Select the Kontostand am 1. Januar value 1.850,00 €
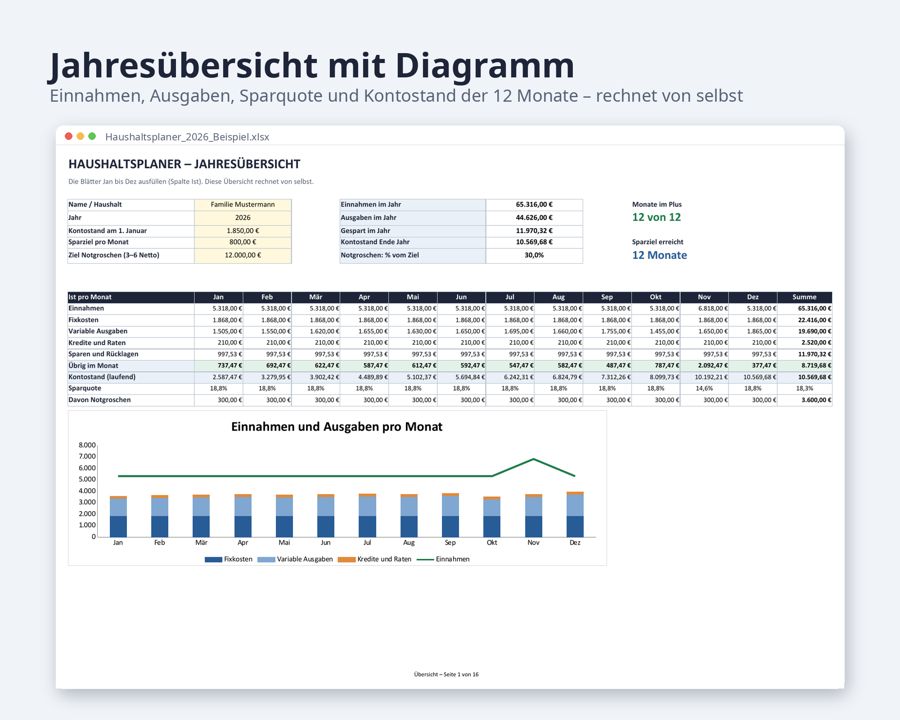Screen dimensions: 900x720 click(x=243, y=230)
